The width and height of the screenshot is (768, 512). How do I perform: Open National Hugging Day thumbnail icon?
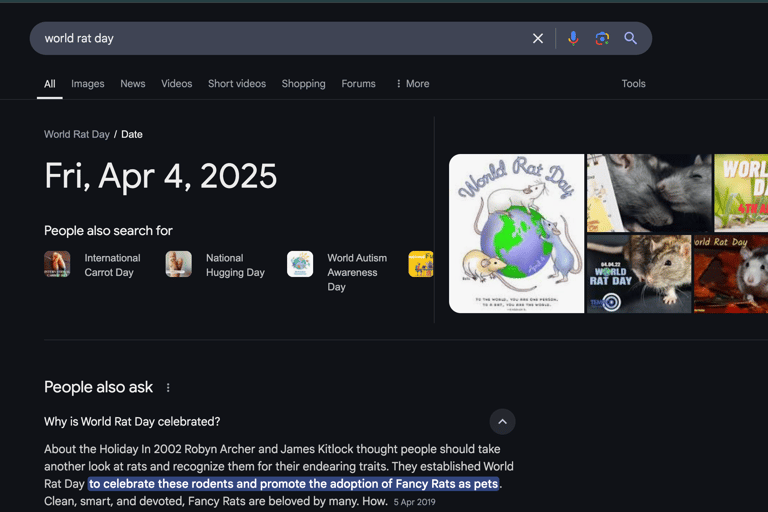tap(179, 264)
